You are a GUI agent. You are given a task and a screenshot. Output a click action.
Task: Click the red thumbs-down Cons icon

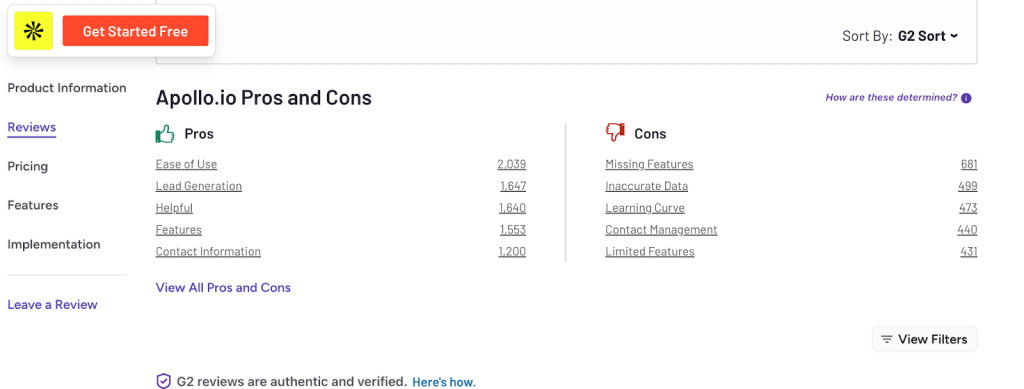click(615, 132)
